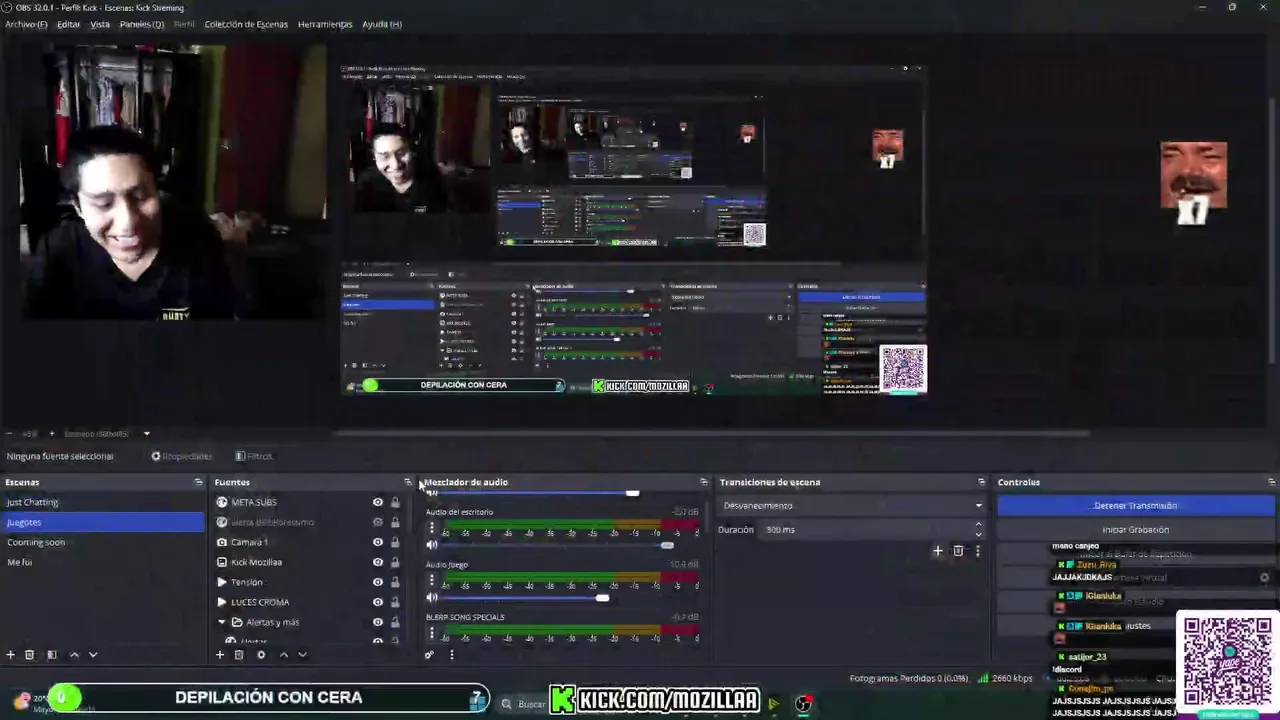This screenshot has width=1280, height=720.
Task: Hide the Kick Mozillaa source
Action: point(378,562)
